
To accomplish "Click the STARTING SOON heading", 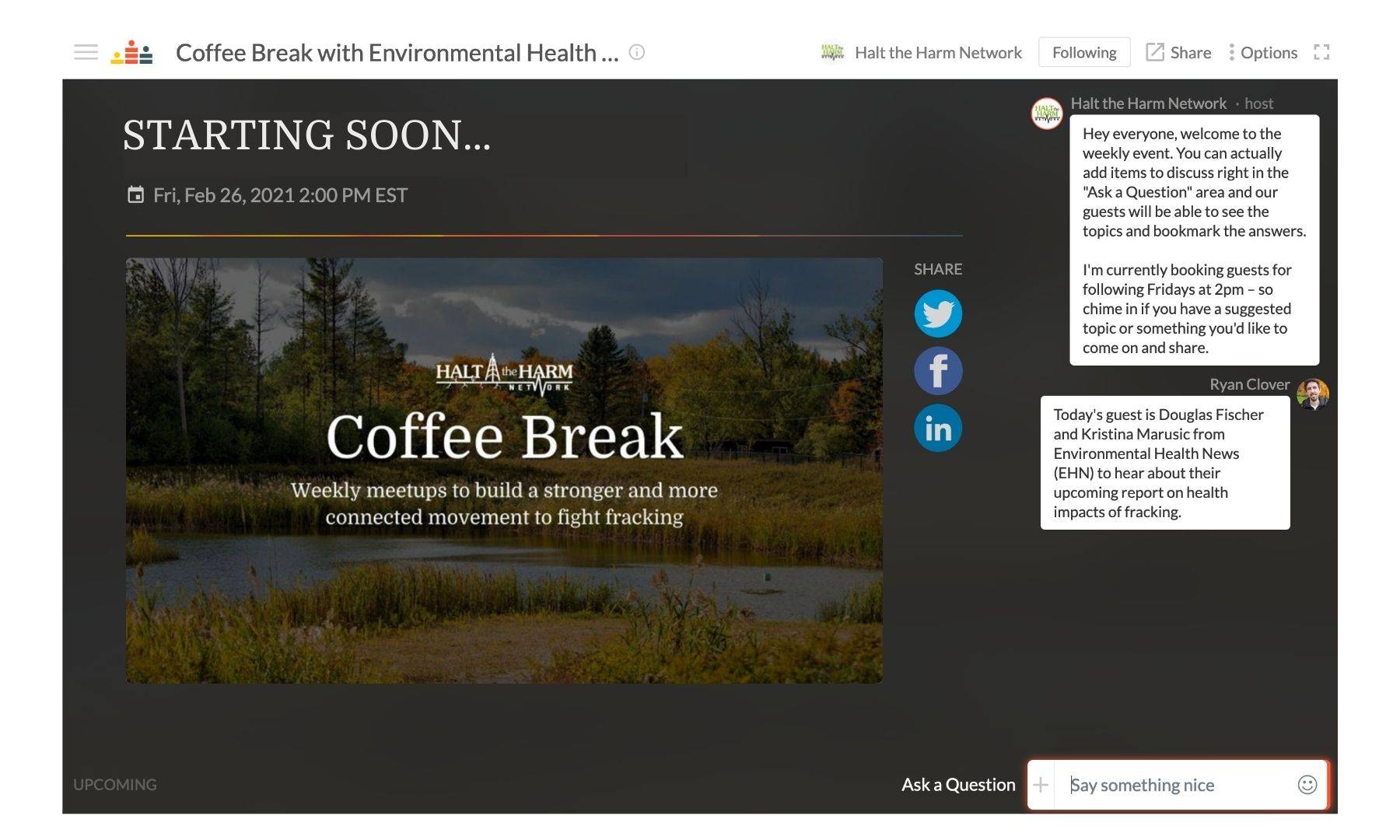I will tap(306, 135).
